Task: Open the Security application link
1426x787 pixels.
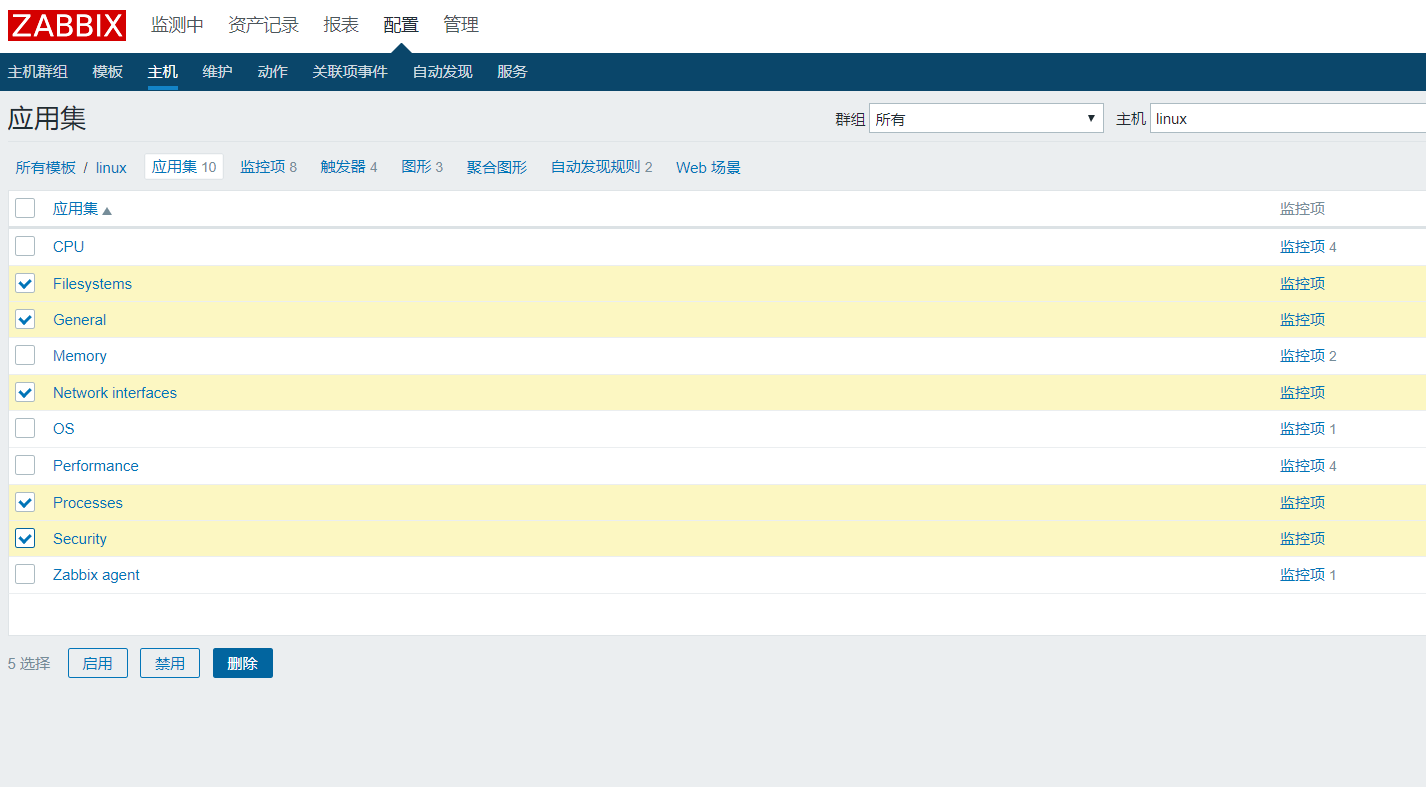Action: tap(80, 538)
